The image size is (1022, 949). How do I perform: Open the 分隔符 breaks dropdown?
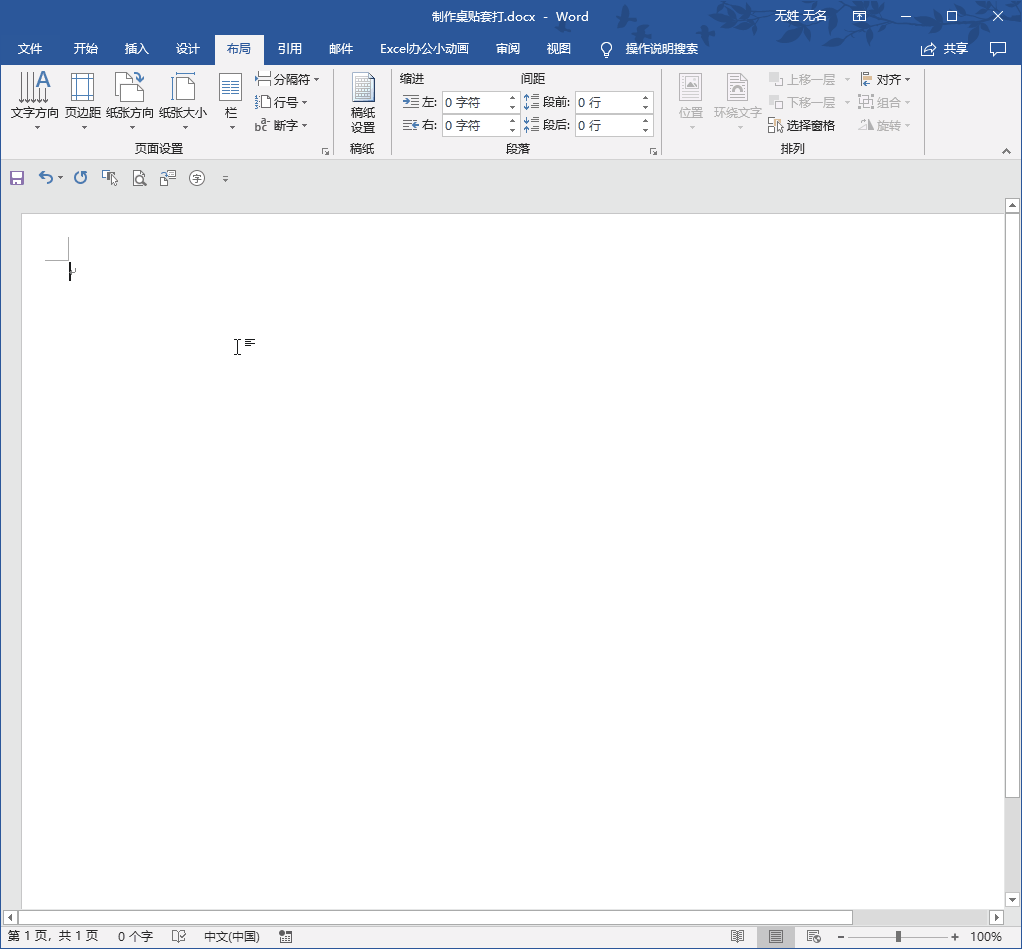click(x=287, y=80)
